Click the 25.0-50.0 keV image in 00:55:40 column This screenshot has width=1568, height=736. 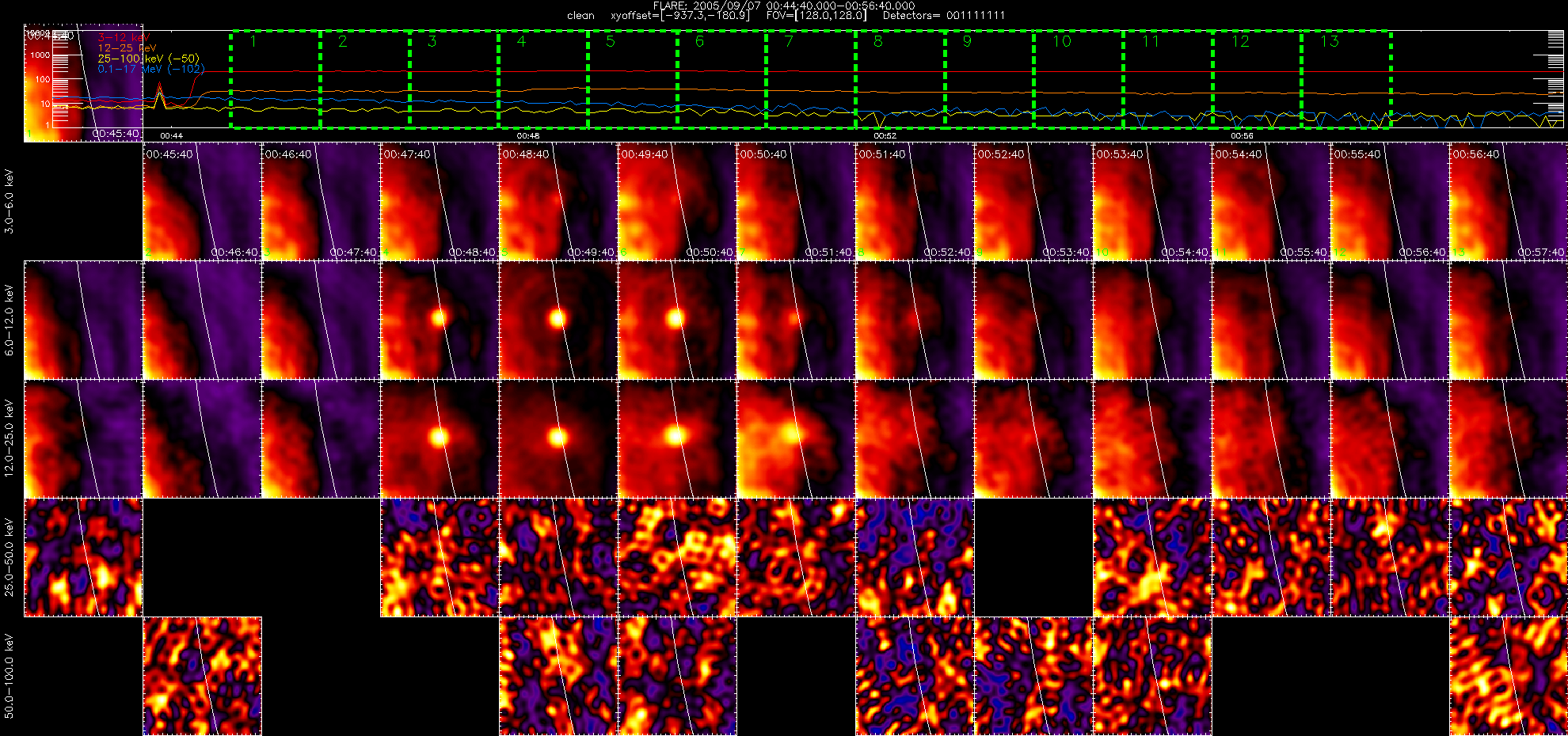click(x=1390, y=558)
